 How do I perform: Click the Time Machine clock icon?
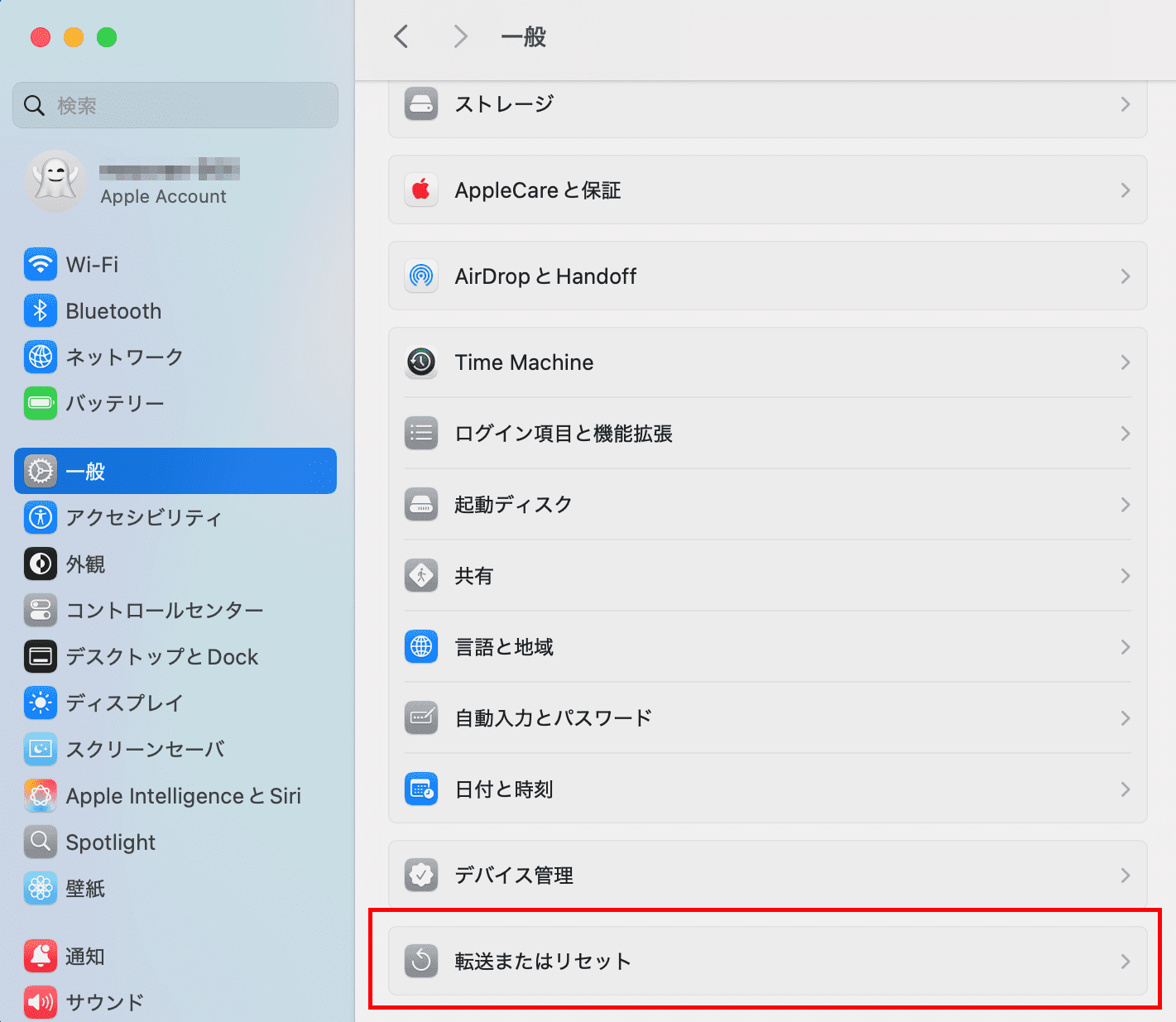[421, 362]
